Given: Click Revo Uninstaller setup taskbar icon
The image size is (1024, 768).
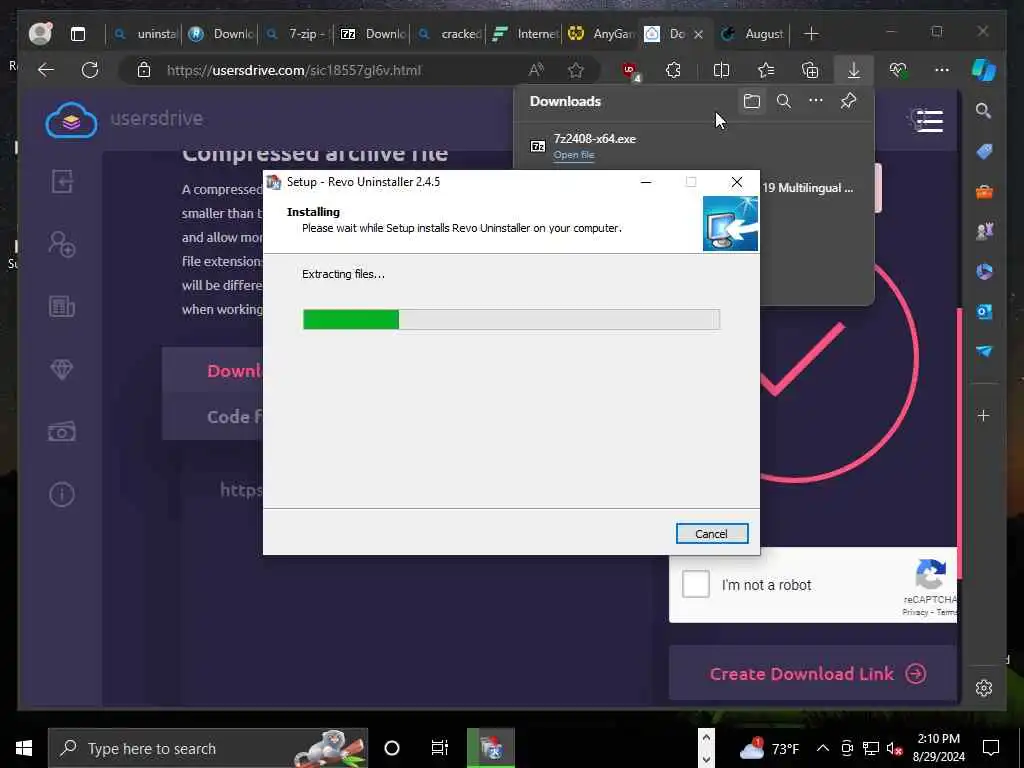Looking at the screenshot, I should [x=491, y=748].
